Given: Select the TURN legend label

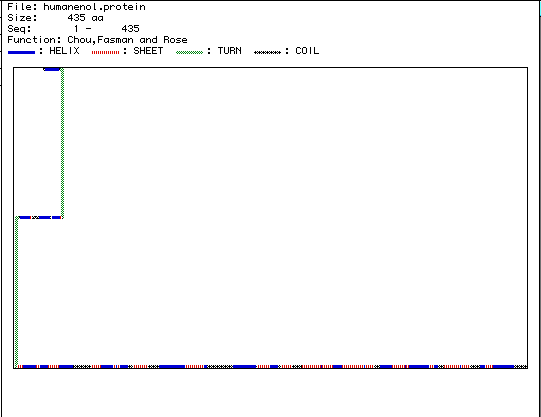Looking at the screenshot, I should pos(229,51).
